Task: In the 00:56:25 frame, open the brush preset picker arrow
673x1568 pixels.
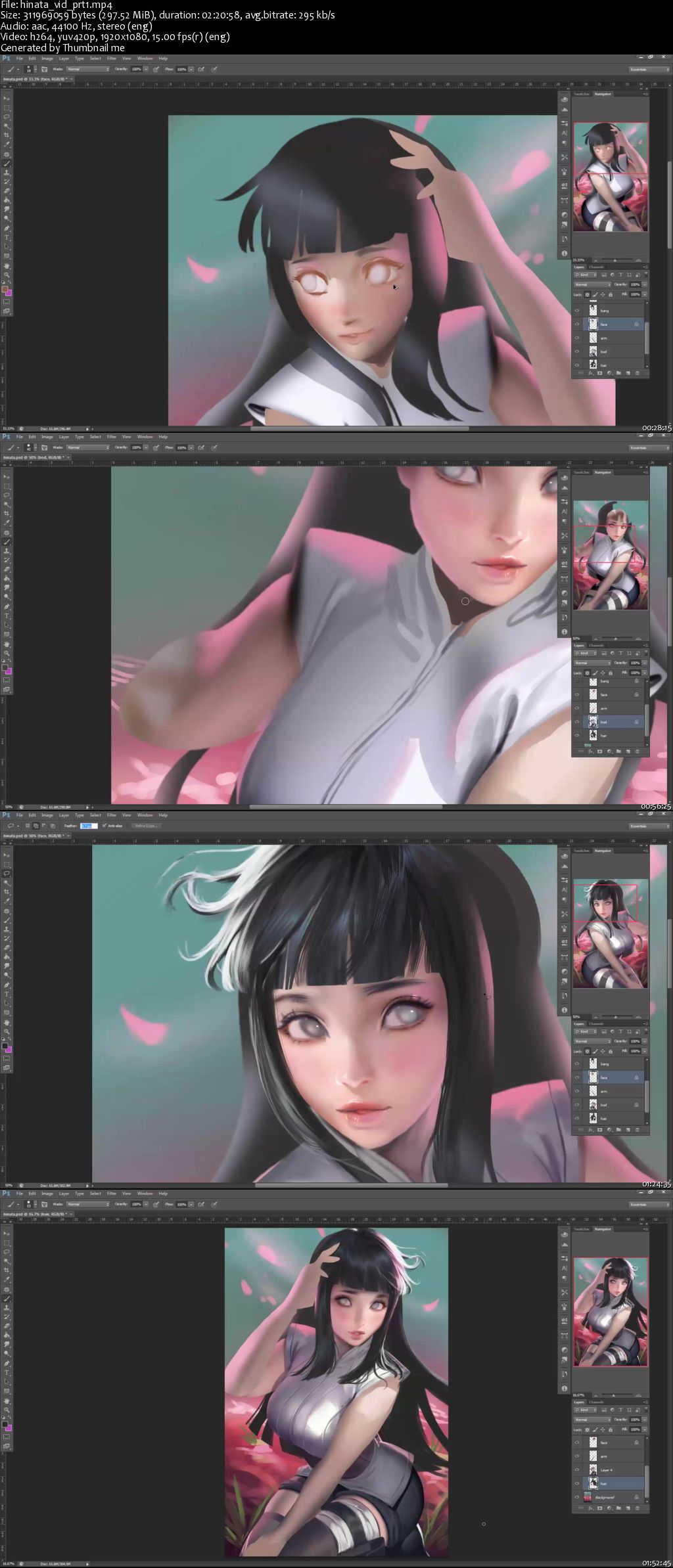Action: coord(35,447)
